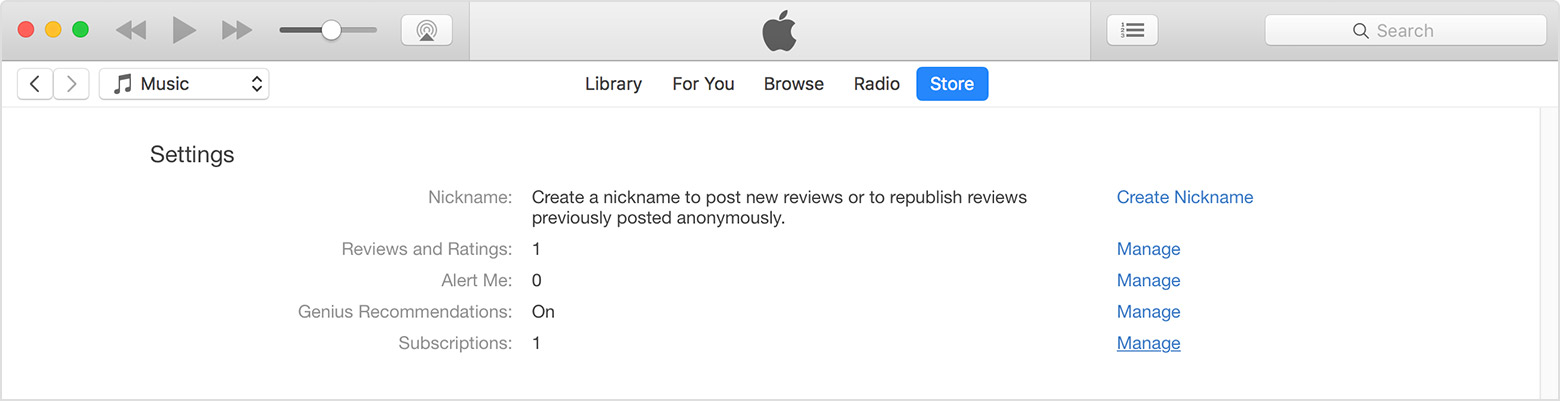Select the Store tab
The height and width of the screenshot is (402, 1560).
pos(951,84)
